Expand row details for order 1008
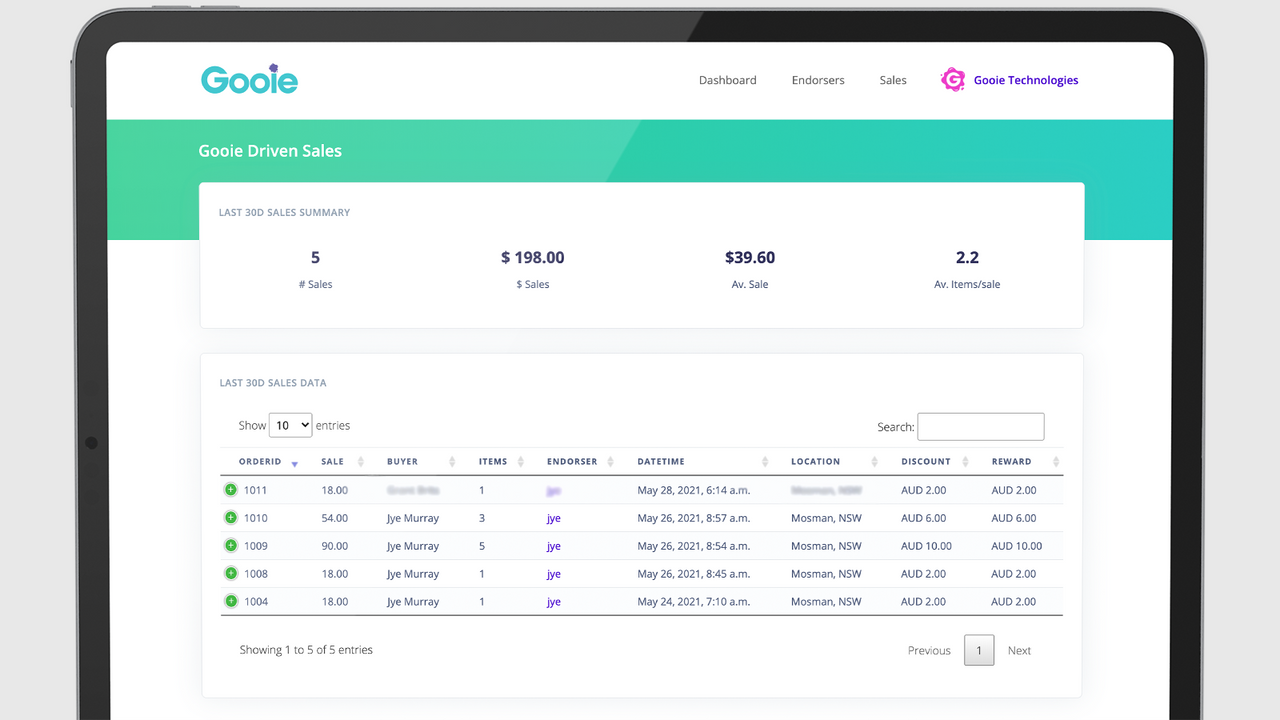This screenshot has height=720, width=1280. [231, 574]
